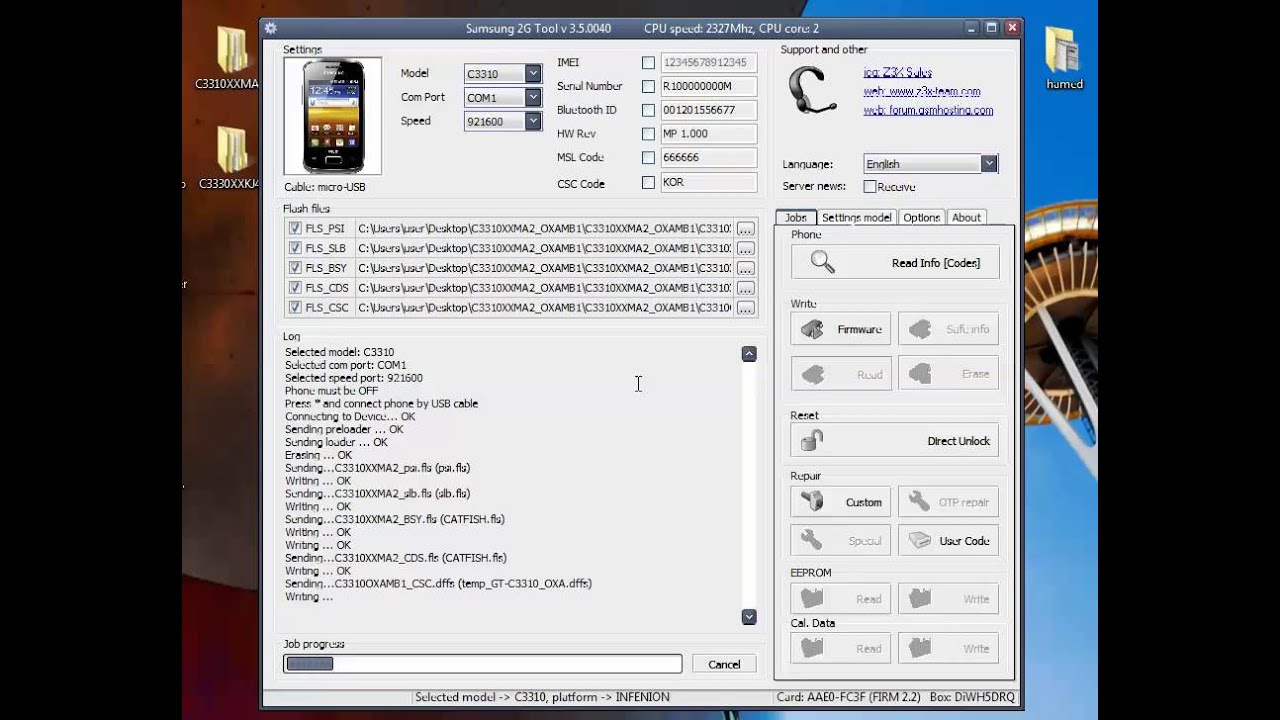The width and height of the screenshot is (1280, 720).
Task: Toggle the Serial Number checkbox
Action: click(649, 86)
